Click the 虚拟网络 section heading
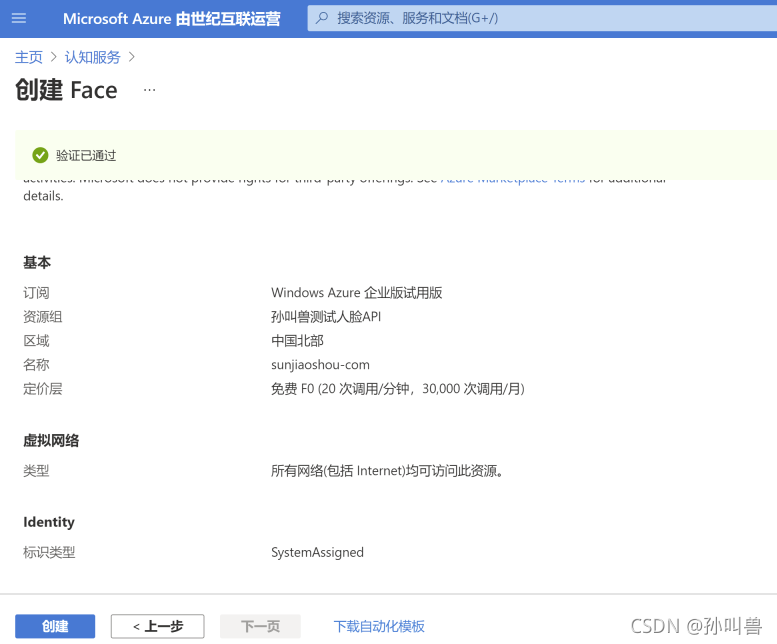The height and width of the screenshot is (644, 777). tap(51, 440)
